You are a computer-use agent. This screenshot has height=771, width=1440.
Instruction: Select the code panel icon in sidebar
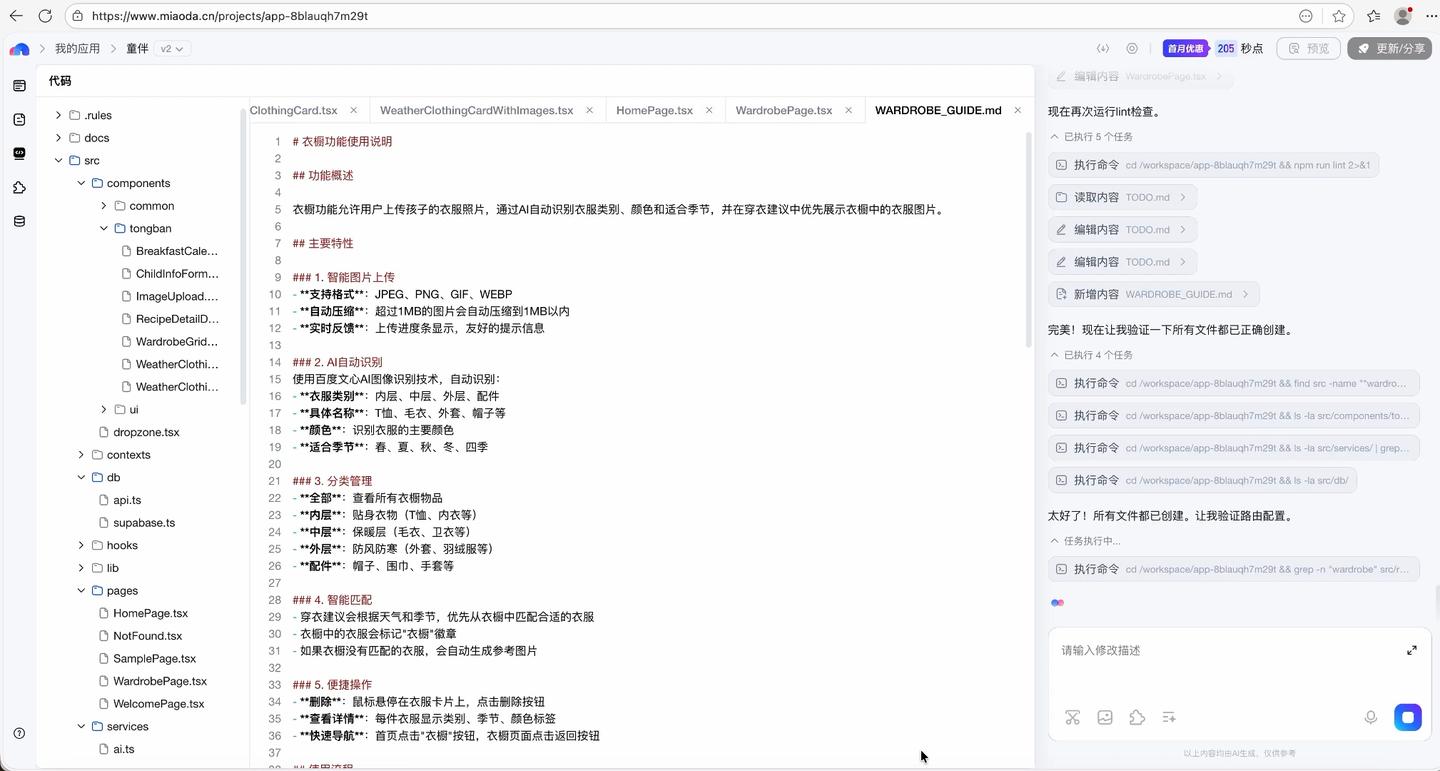(18, 153)
